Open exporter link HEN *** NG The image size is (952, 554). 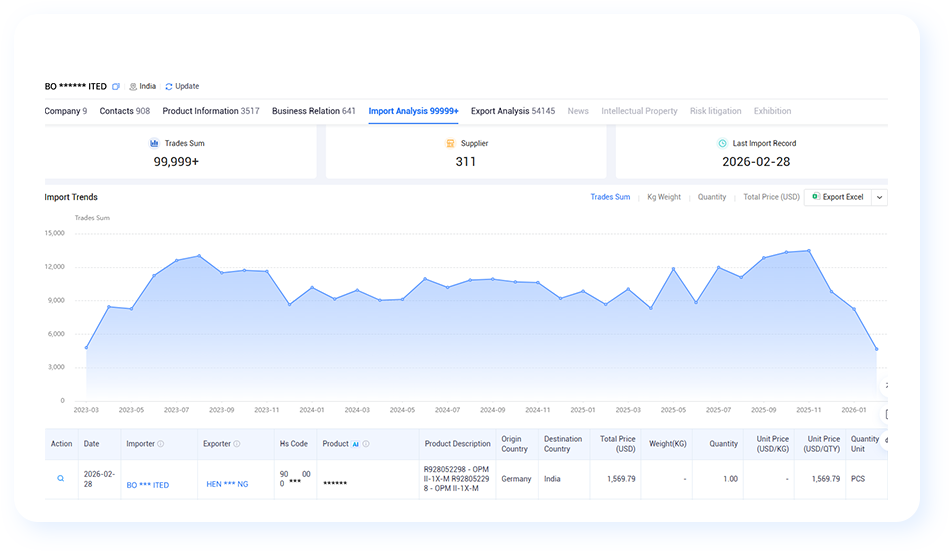(x=227, y=484)
